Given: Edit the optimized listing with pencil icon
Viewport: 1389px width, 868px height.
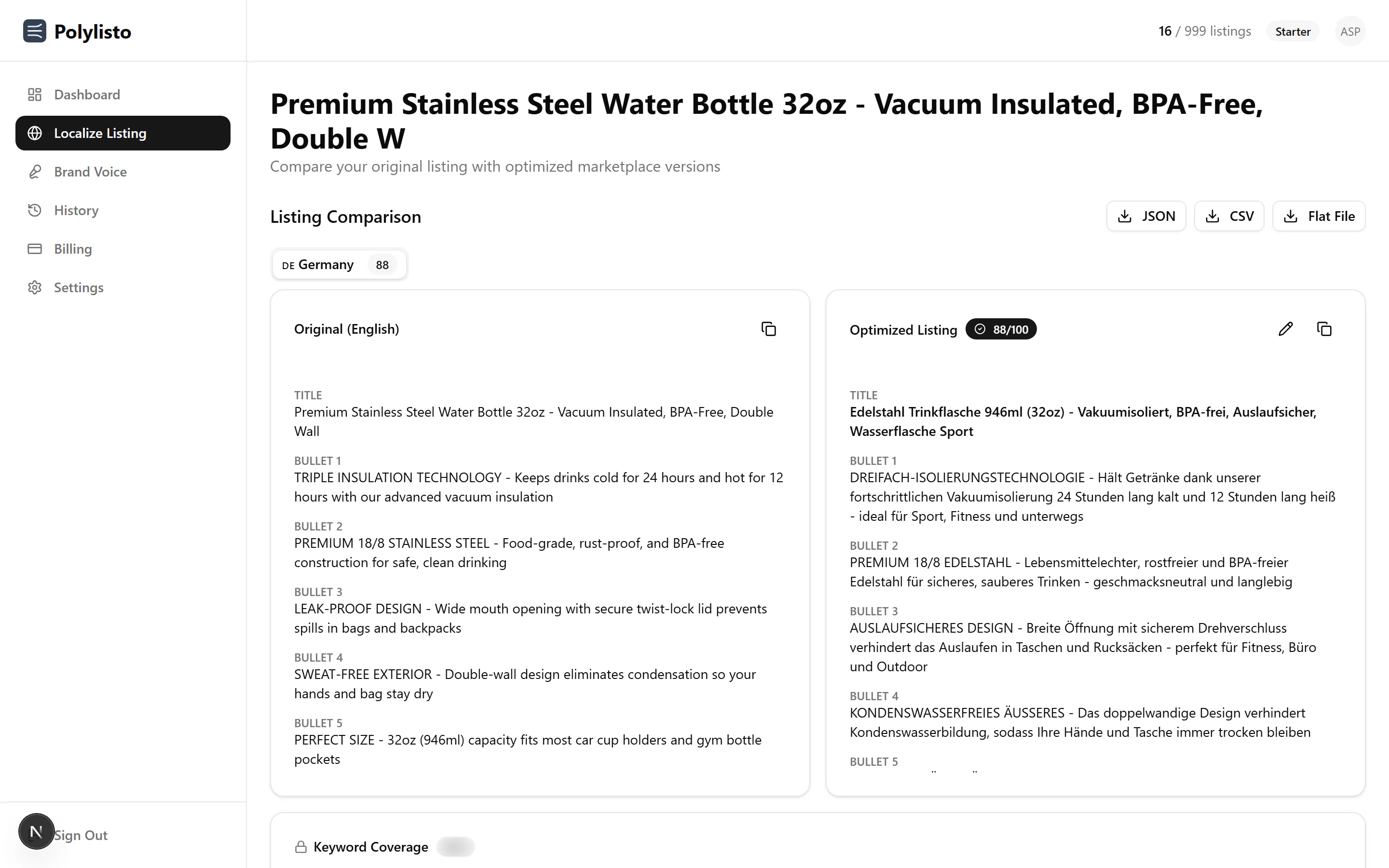Looking at the screenshot, I should point(1286,329).
